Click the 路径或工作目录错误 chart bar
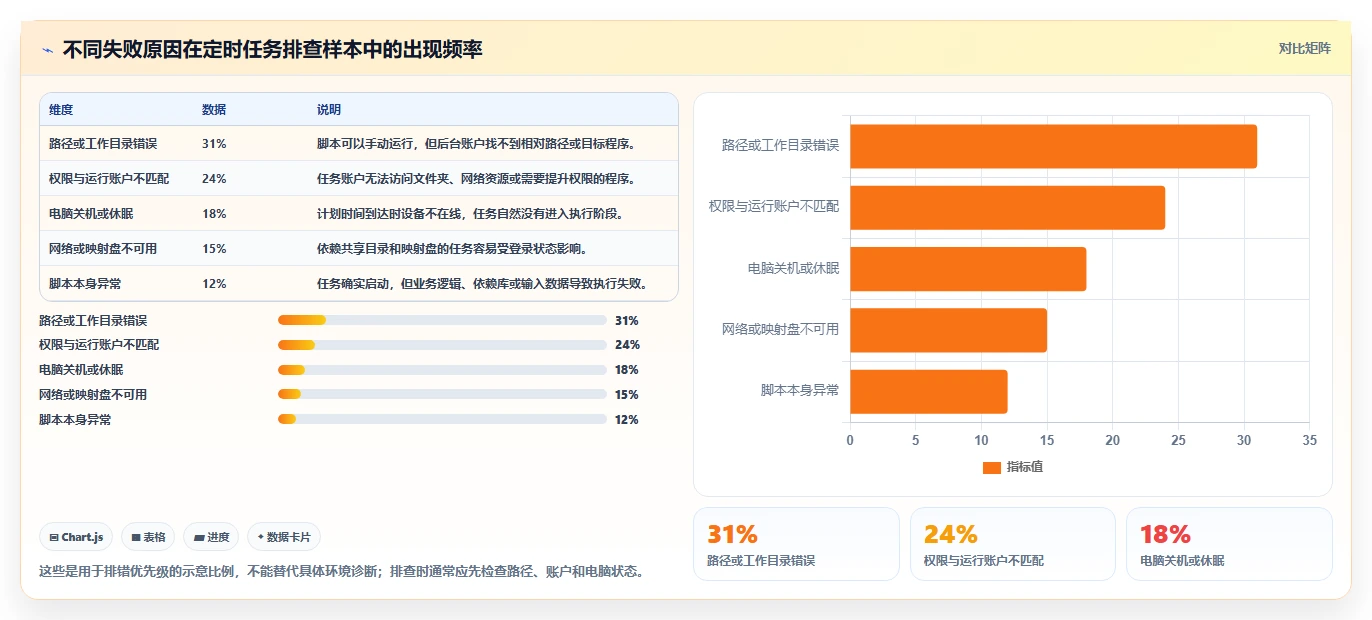Screen dimensions: 1372x620 pos(1053,146)
